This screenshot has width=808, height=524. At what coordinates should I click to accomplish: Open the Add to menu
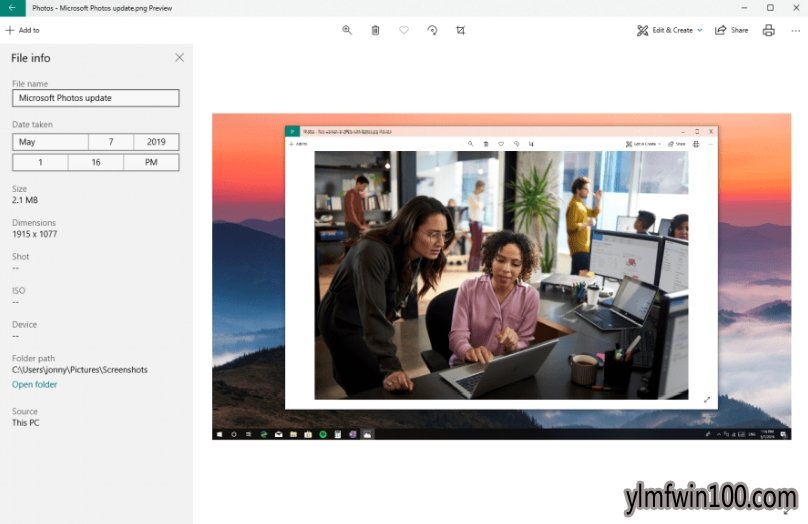(x=22, y=30)
